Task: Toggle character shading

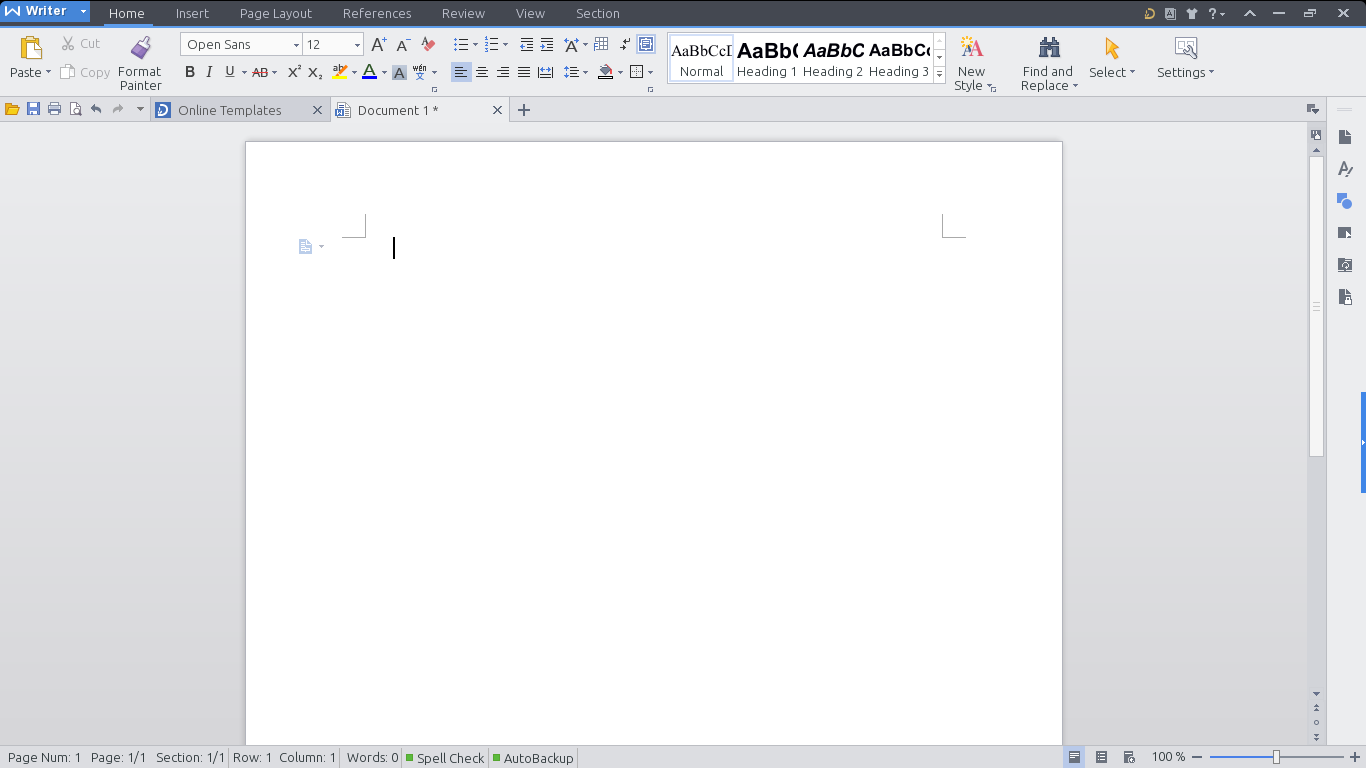Action: (x=399, y=72)
